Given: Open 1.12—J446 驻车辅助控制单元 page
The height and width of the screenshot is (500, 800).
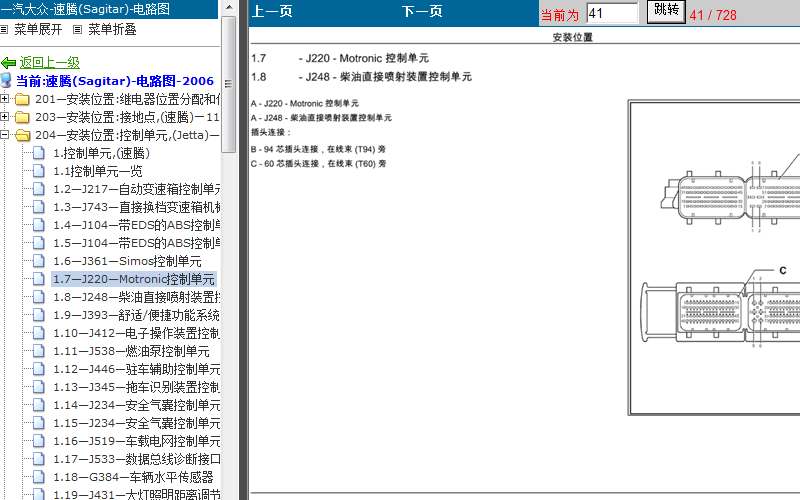Looking at the screenshot, I should click(x=136, y=369).
